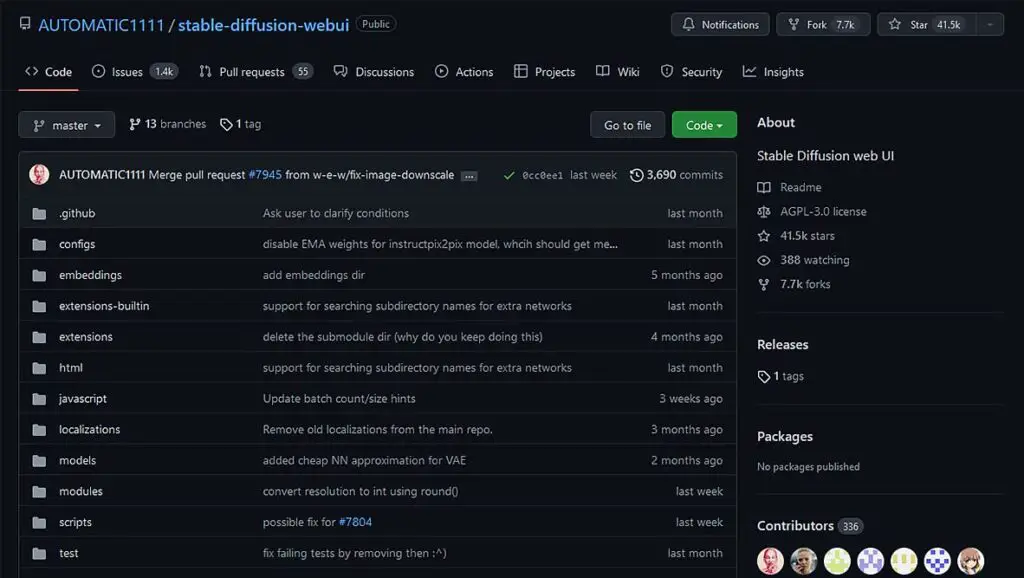Click the fork icon beside 7.7k forks
Viewport: 1024px width, 578px height.
pos(763,284)
